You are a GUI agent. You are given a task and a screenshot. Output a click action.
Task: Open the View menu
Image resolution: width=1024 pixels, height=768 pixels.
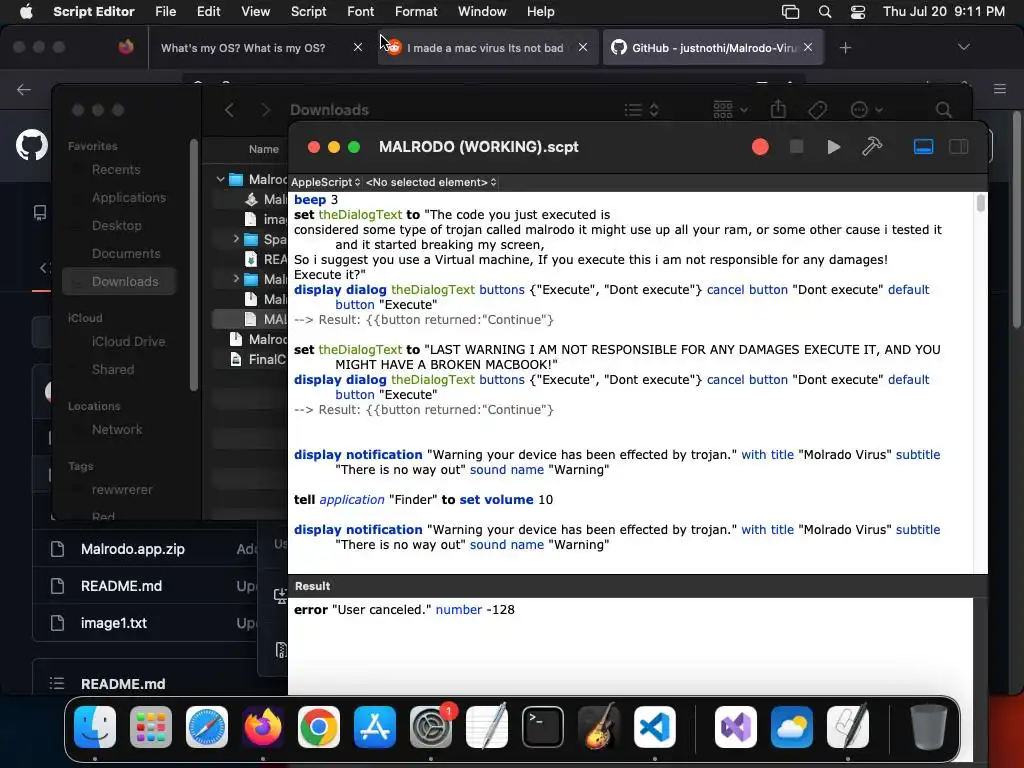255,11
